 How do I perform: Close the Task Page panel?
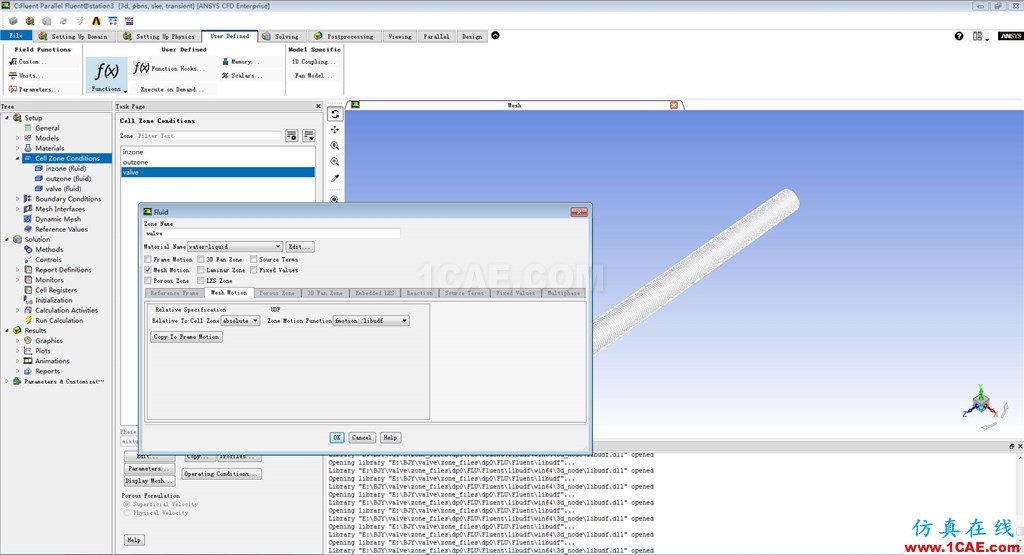coord(319,106)
